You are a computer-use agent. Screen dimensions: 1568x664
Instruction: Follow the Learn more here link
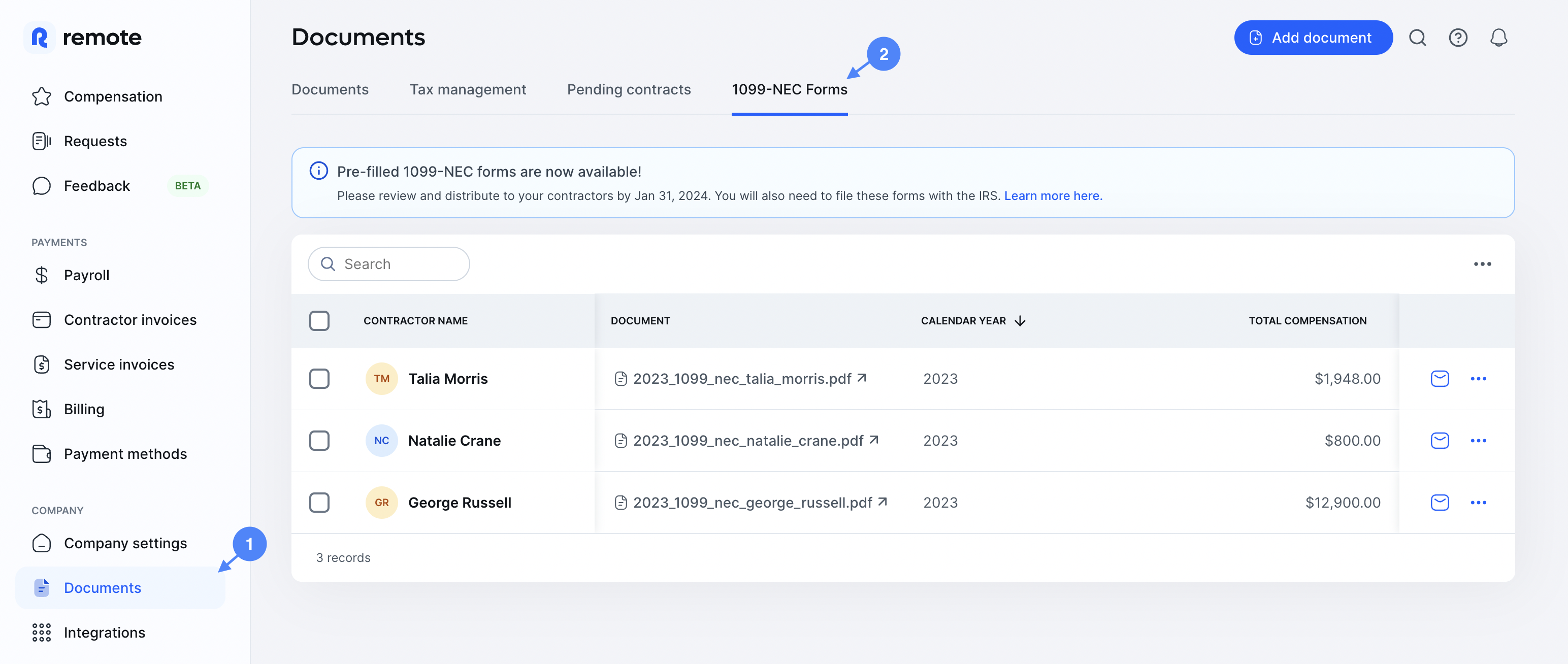pos(1053,196)
